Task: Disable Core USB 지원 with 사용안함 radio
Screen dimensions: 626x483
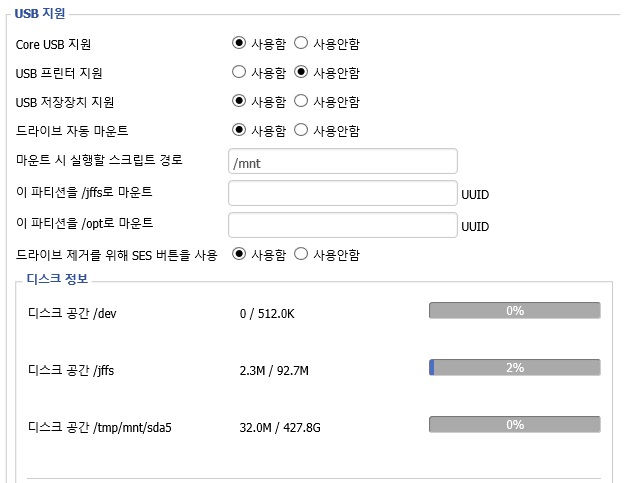Action: tap(301, 43)
